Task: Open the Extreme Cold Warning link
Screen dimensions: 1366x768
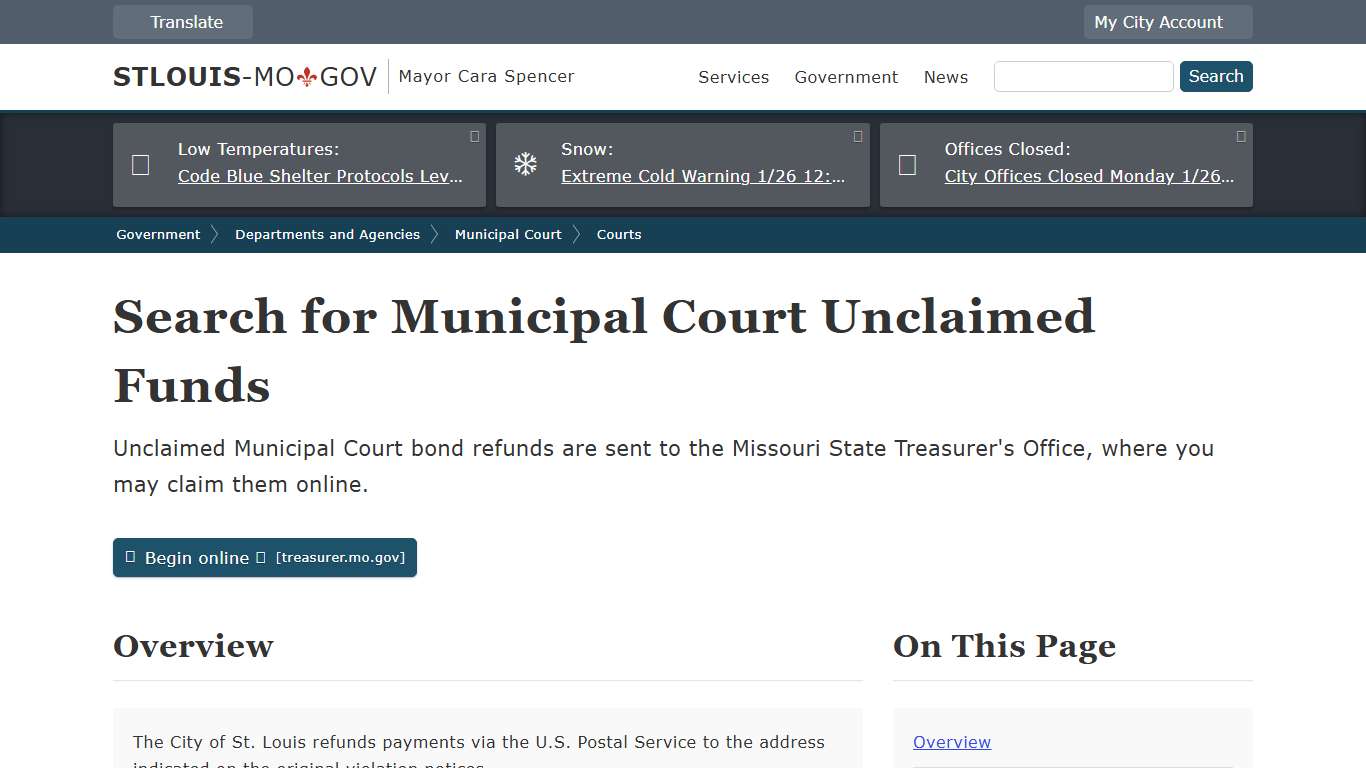Action: 704,176
